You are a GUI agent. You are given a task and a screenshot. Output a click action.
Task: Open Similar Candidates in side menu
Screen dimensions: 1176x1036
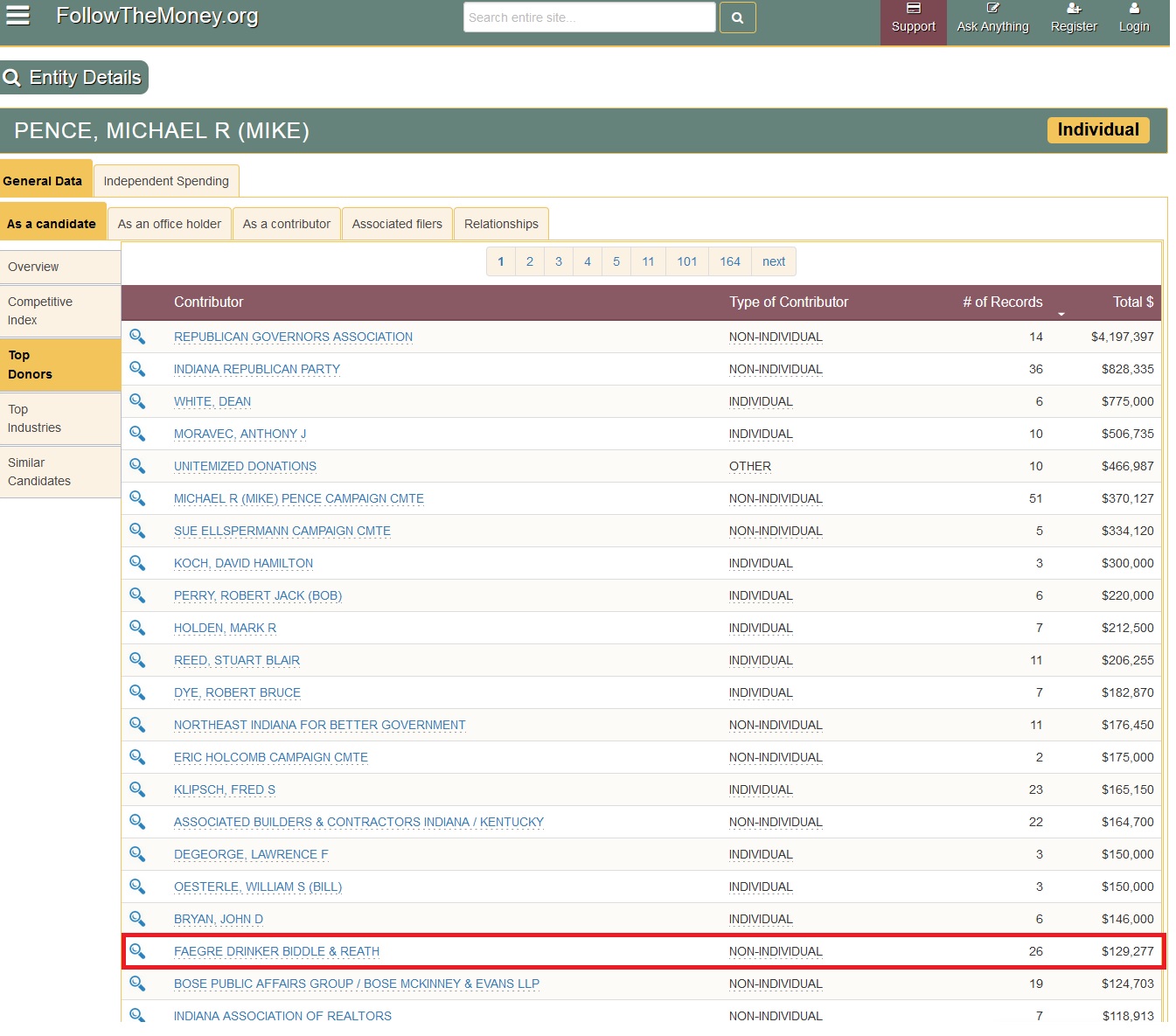[60, 472]
